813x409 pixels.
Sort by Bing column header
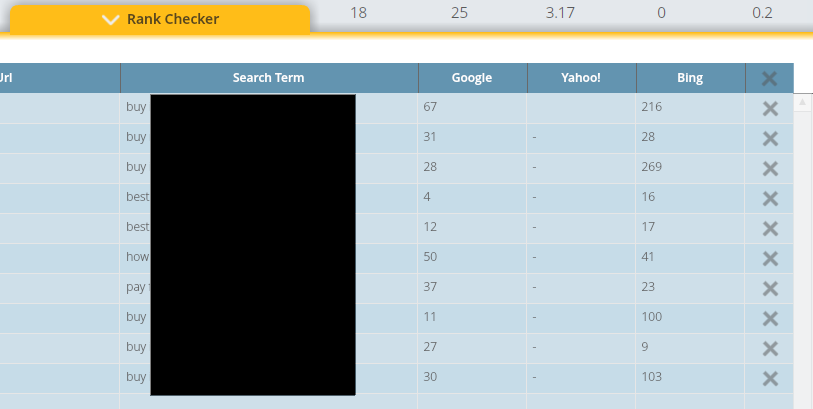click(x=690, y=78)
